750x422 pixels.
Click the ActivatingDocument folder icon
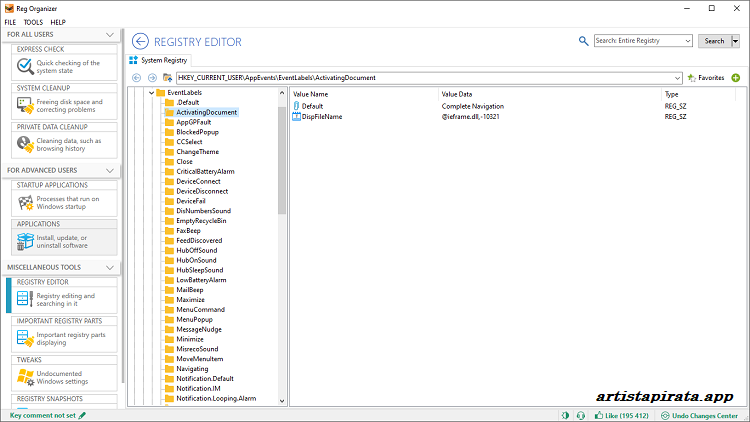pos(169,112)
